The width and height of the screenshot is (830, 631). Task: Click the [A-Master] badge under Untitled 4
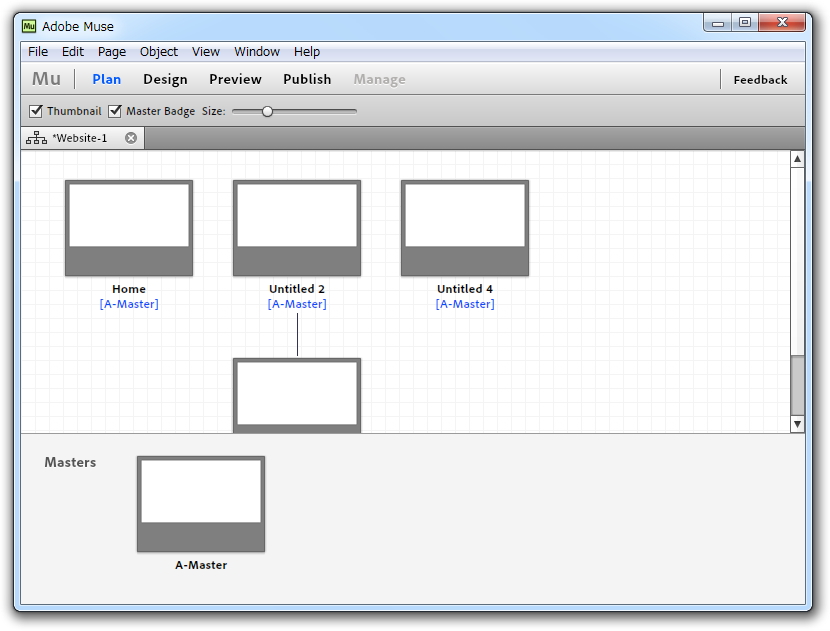click(x=465, y=304)
